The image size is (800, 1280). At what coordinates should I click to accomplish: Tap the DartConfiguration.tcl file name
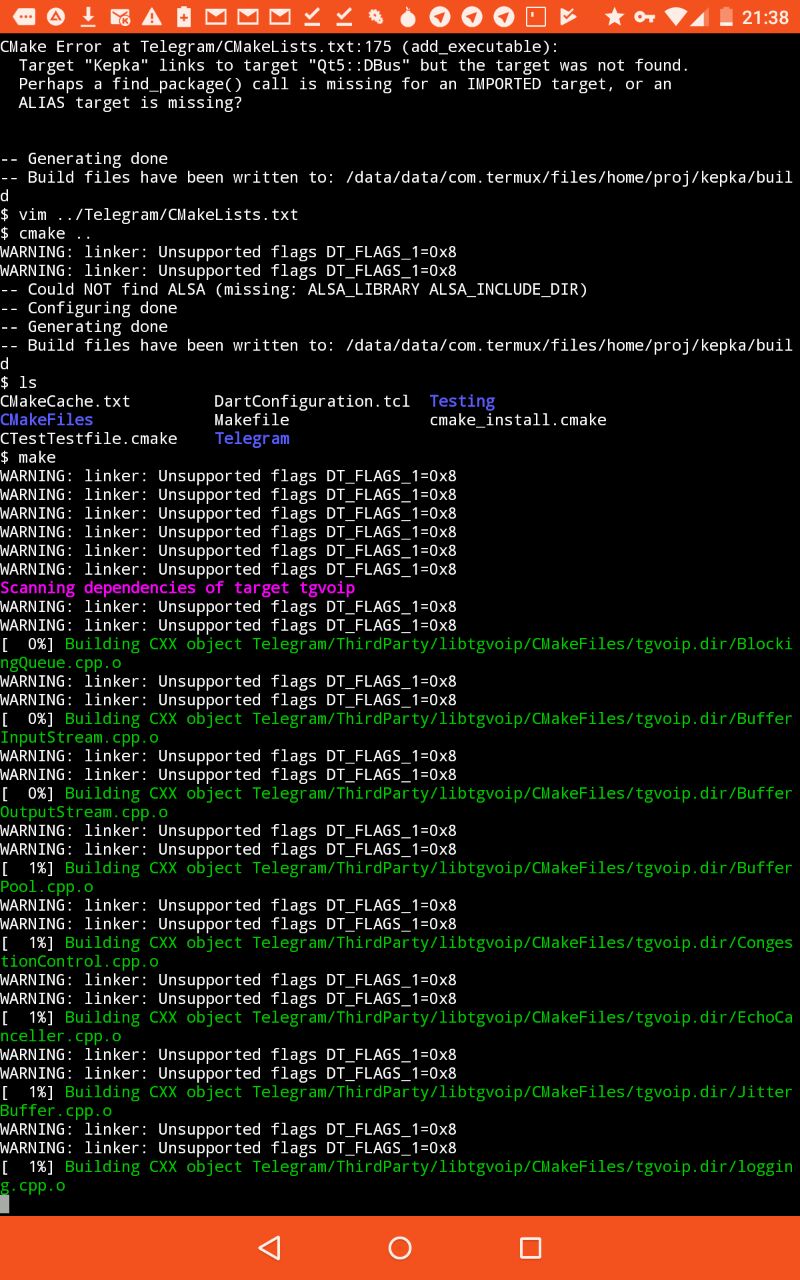tap(312, 401)
